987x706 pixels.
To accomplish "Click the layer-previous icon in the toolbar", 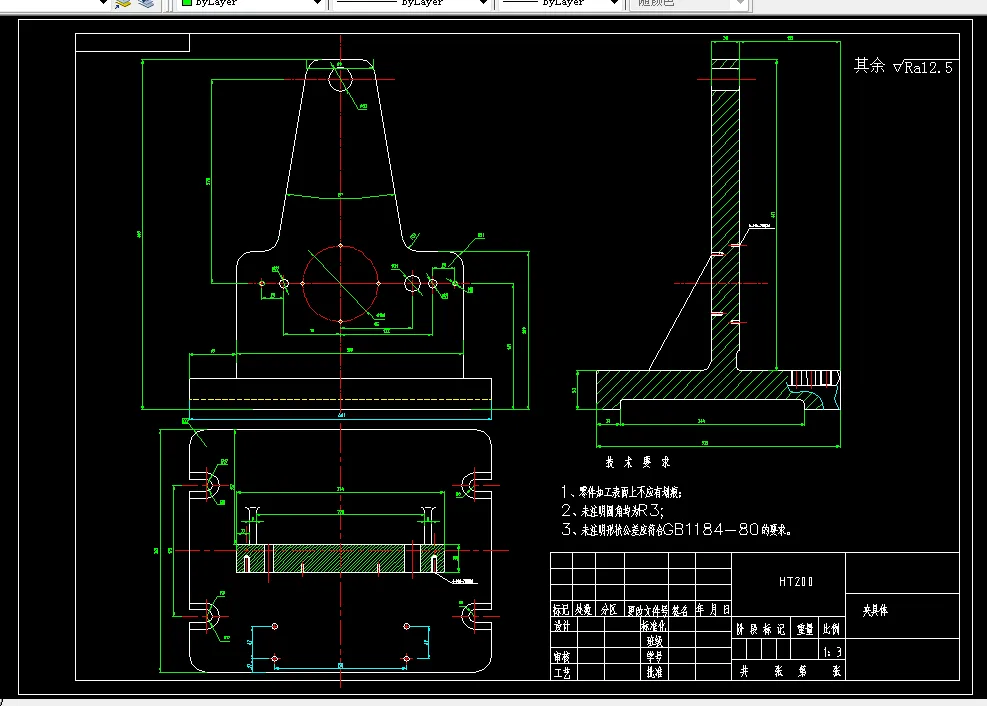I will coord(124,3).
